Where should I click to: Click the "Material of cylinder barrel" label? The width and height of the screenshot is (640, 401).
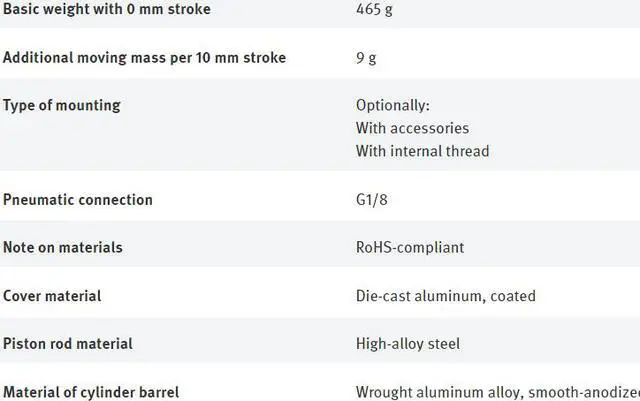91,392
